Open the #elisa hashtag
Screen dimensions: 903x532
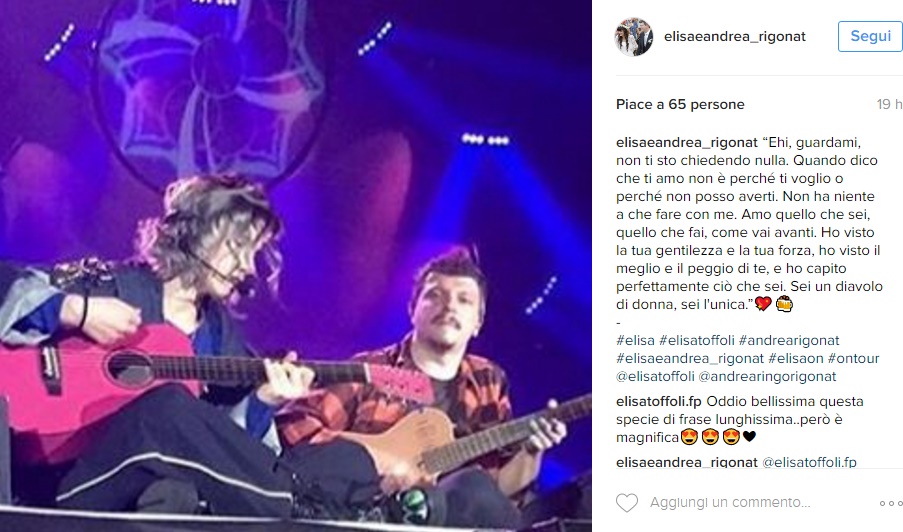coord(635,340)
